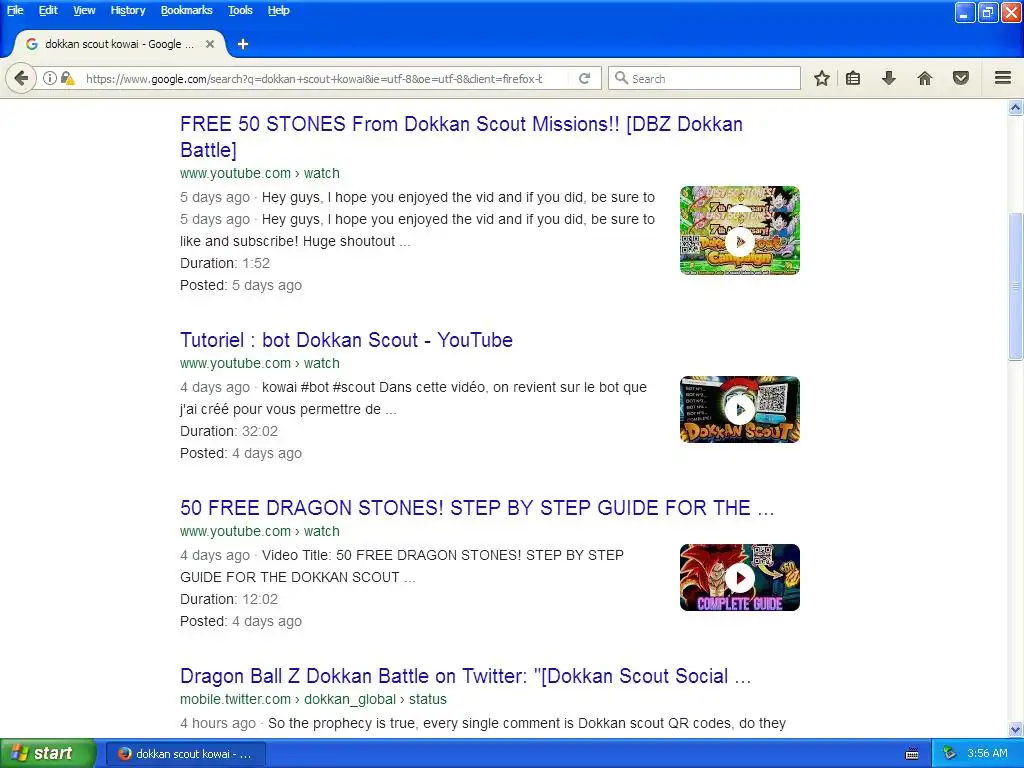Click the text Duration: 12:02
The width and height of the screenshot is (1024, 768).
(229, 599)
